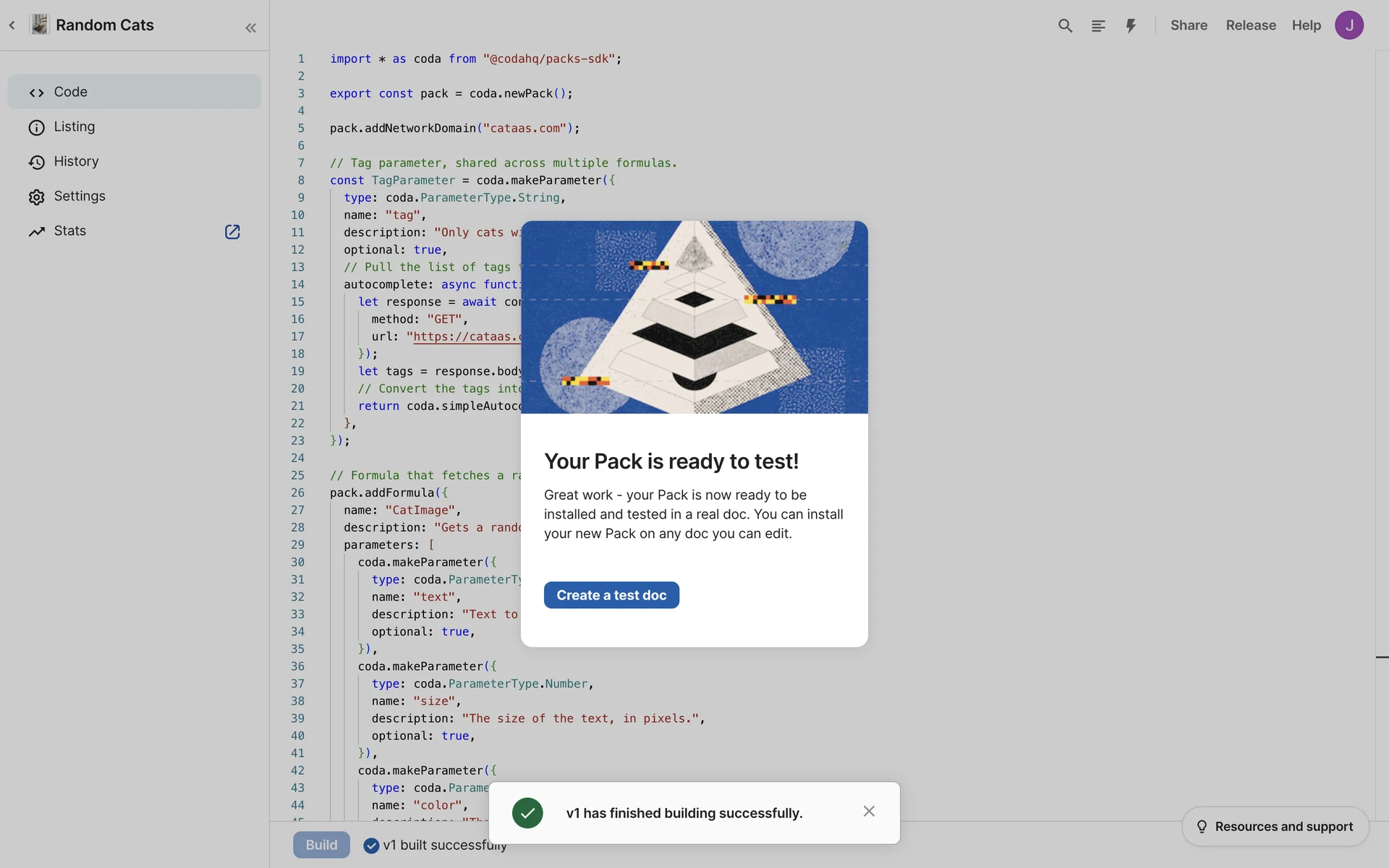1389x868 pixels.
Task: Open the purple J user avatar
Action: click(x=1348, y=25)
